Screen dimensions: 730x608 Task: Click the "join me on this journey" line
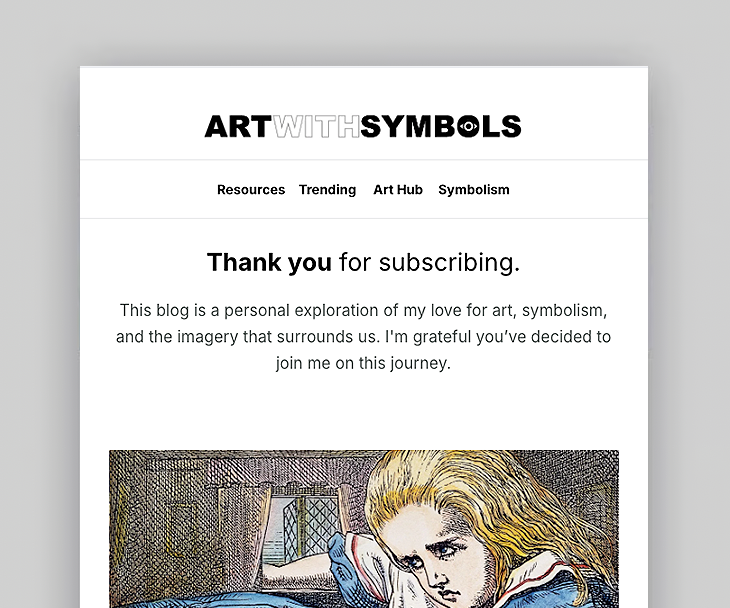[x=363, y=363]
